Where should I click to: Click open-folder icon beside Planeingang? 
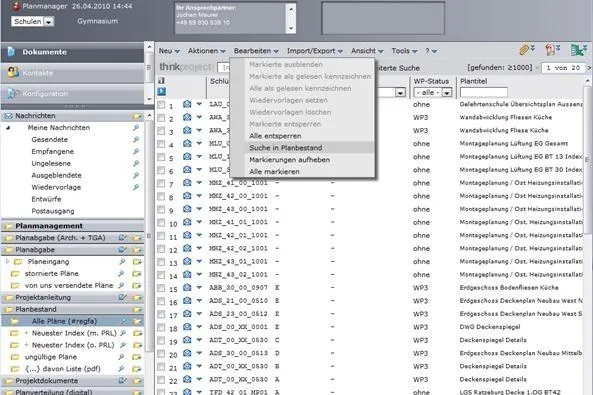(x=137, y=261)
